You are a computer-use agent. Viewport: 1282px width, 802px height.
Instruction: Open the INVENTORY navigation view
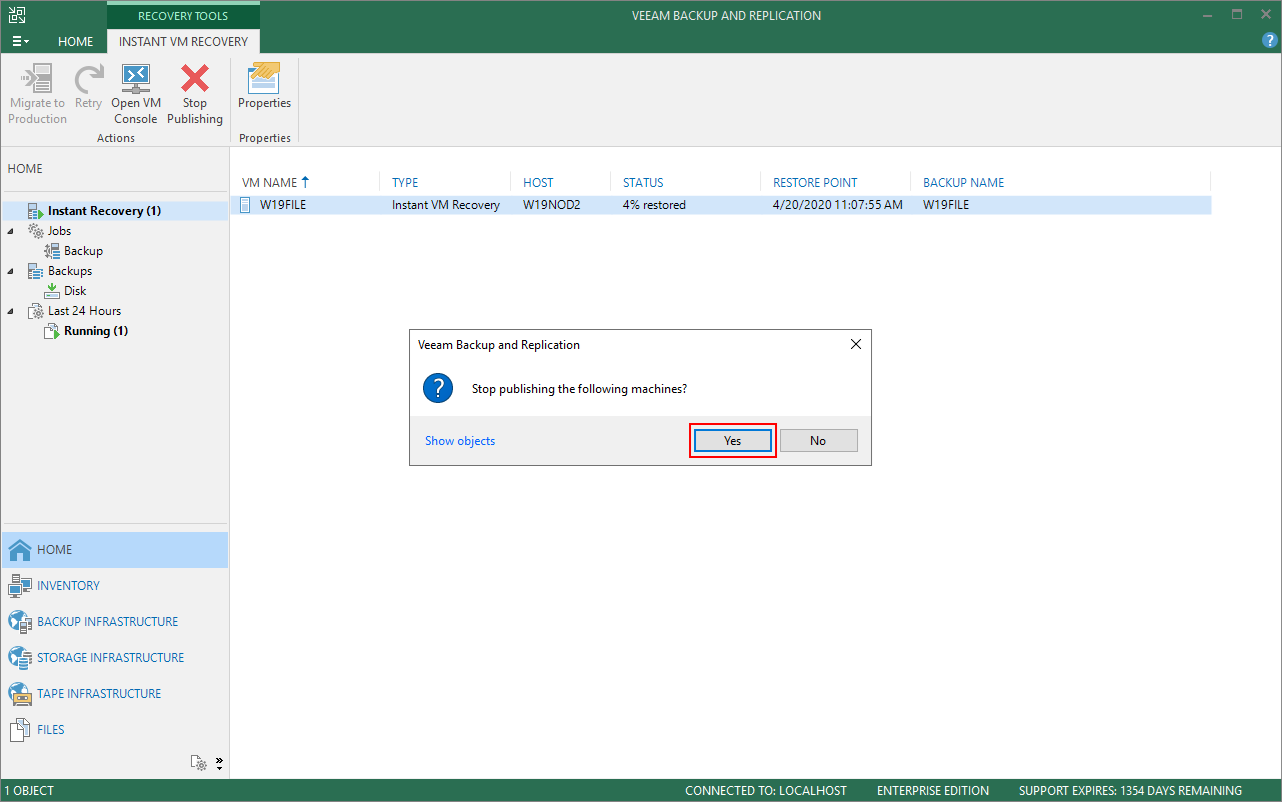[115, 586]
